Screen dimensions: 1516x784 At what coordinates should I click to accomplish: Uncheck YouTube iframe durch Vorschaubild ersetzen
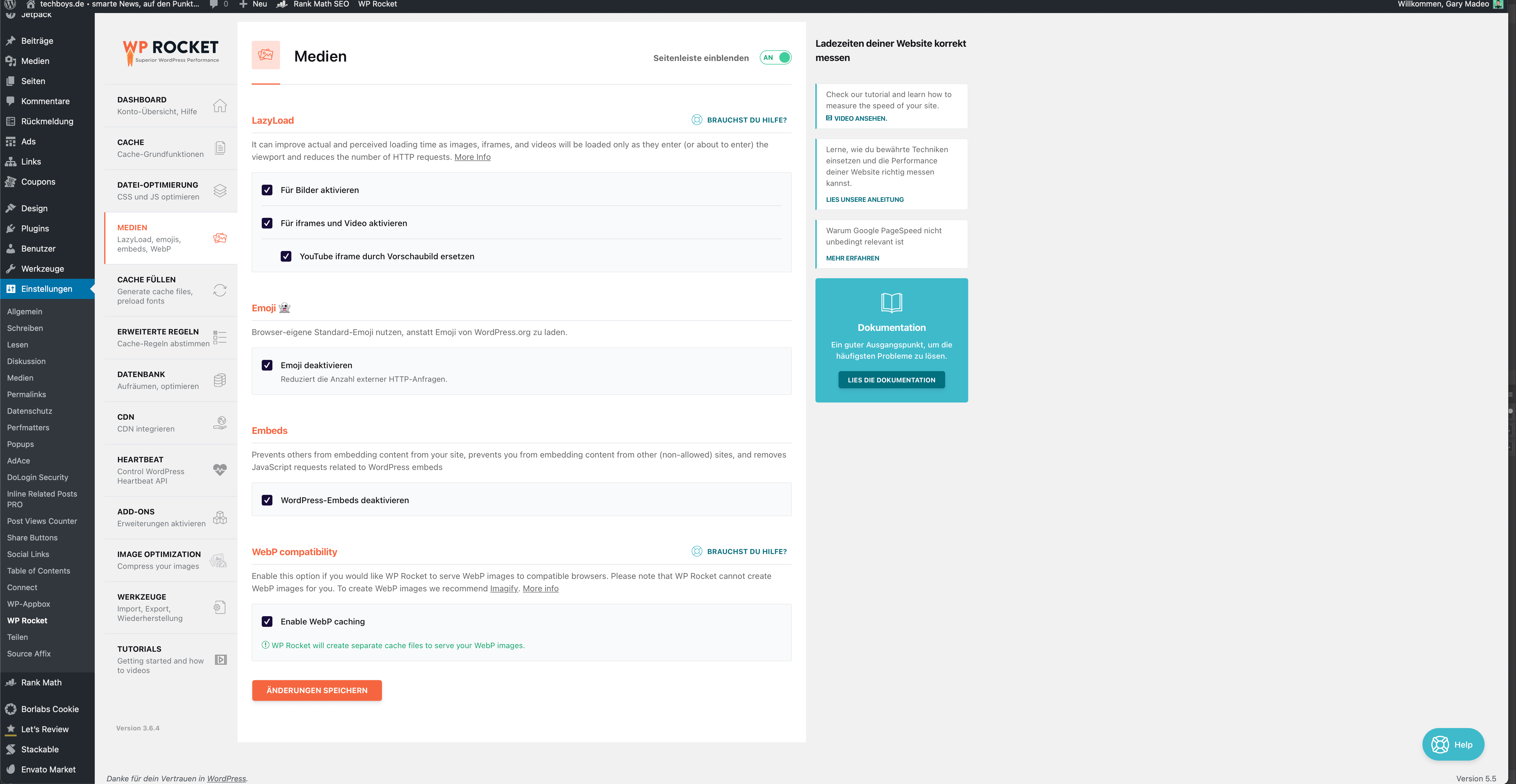pyautogui.click(x=286, y=256)
